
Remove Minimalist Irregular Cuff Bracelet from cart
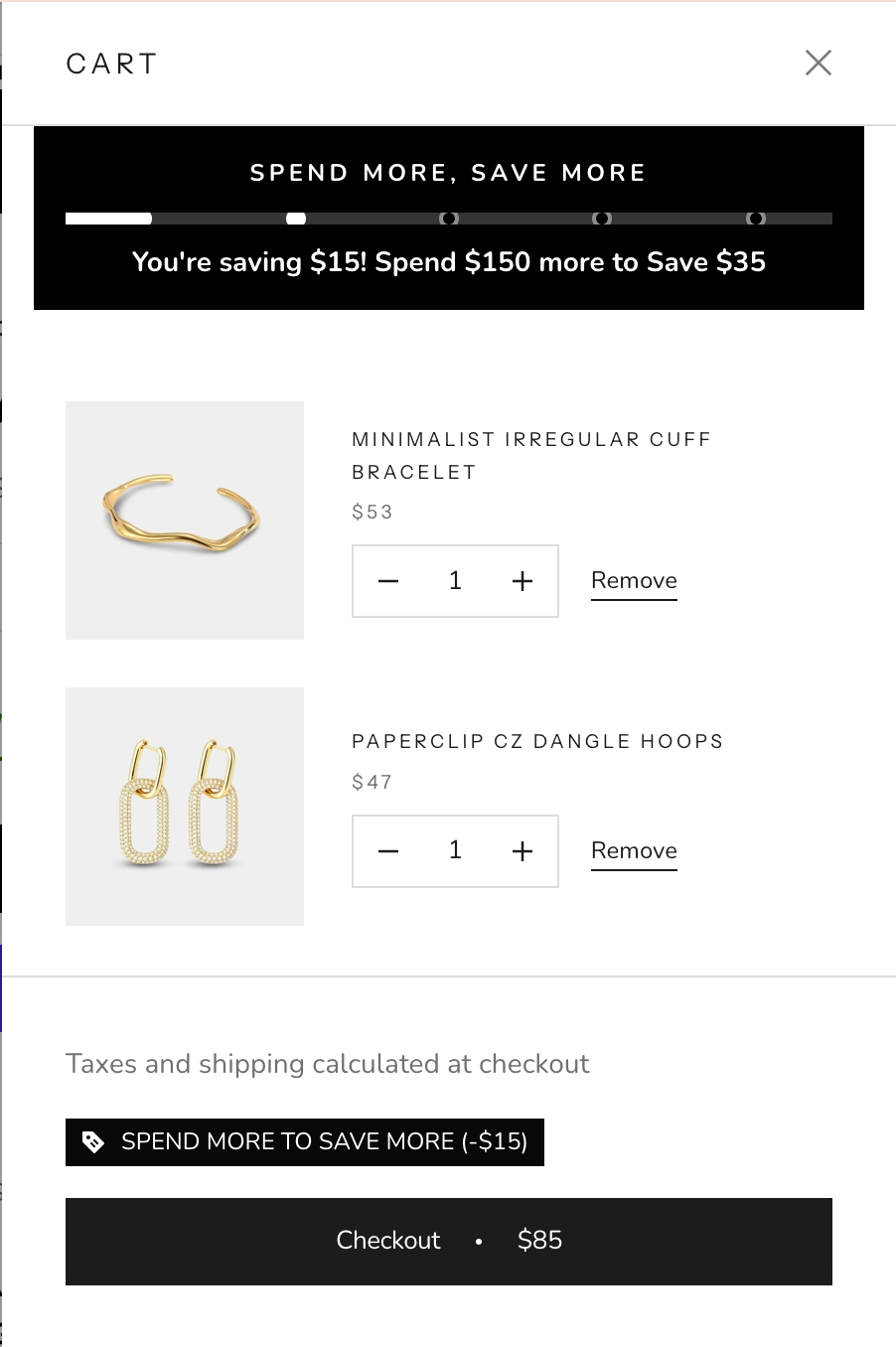coord(634,581)
